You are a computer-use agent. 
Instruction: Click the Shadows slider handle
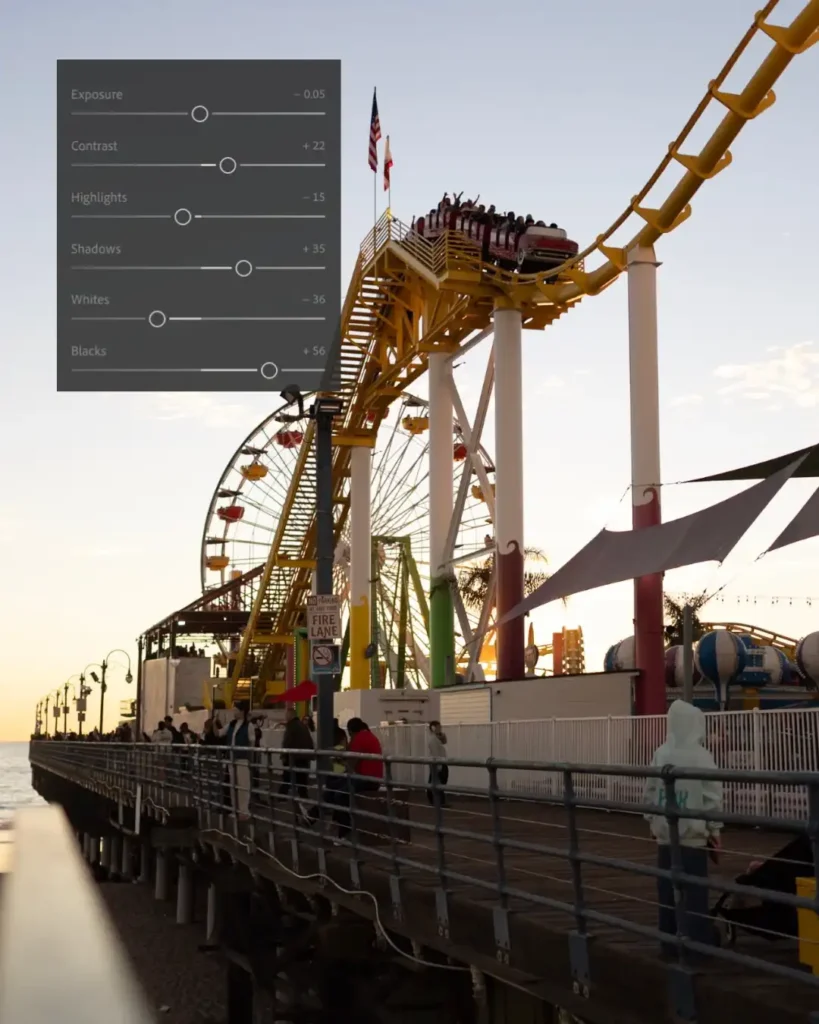pyautogui.click(x=243, y=267)
